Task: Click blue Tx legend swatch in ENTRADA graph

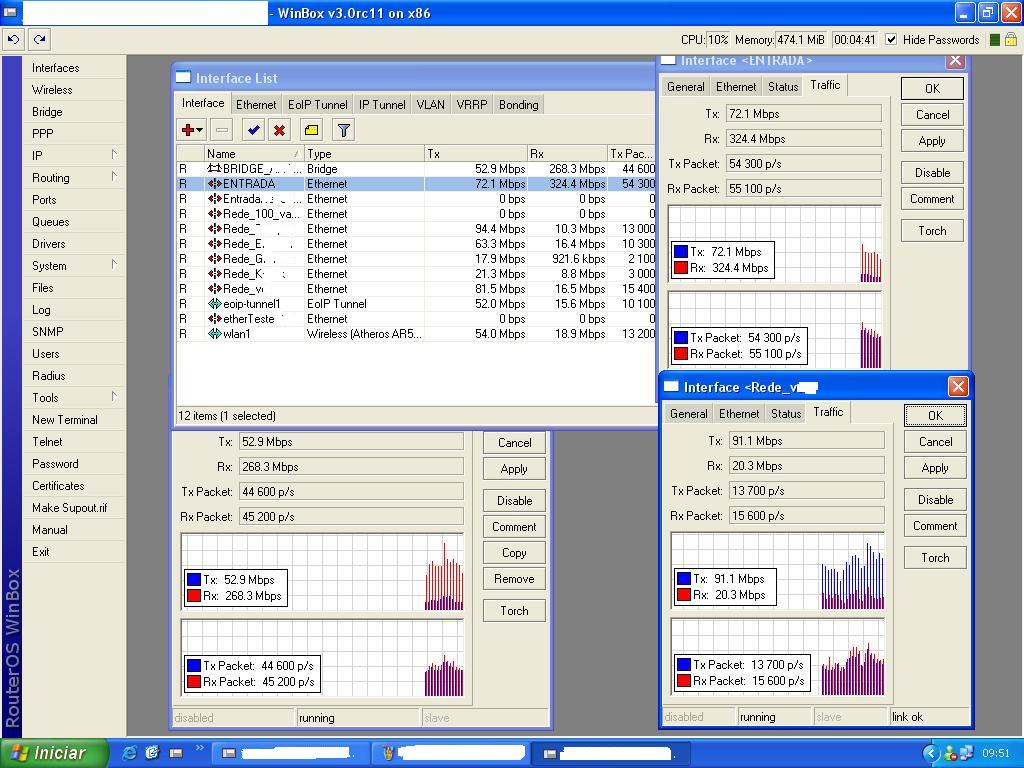Action: pyautogui.click(x=680, y=251)
